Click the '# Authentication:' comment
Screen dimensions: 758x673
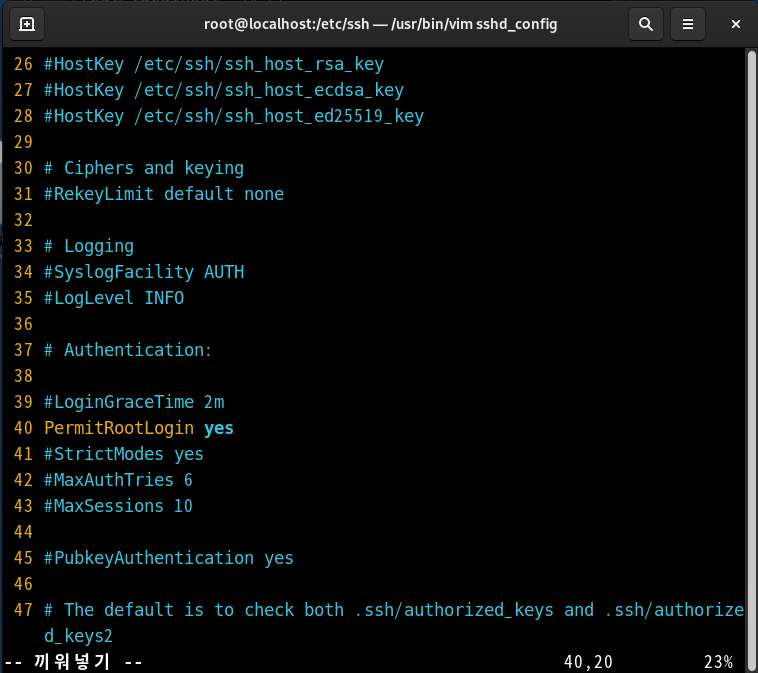[x=128, y=350]
